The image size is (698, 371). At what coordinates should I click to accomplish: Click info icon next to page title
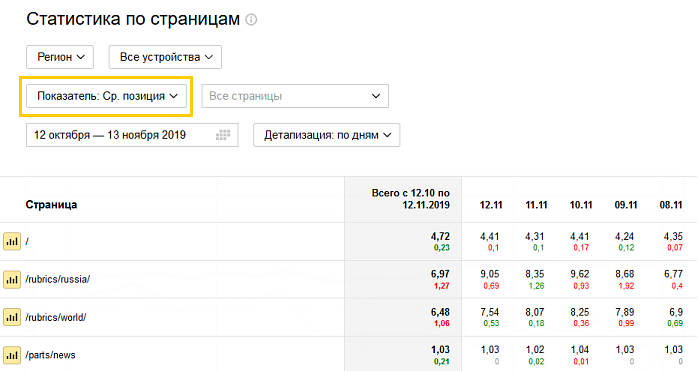(251, 20)
